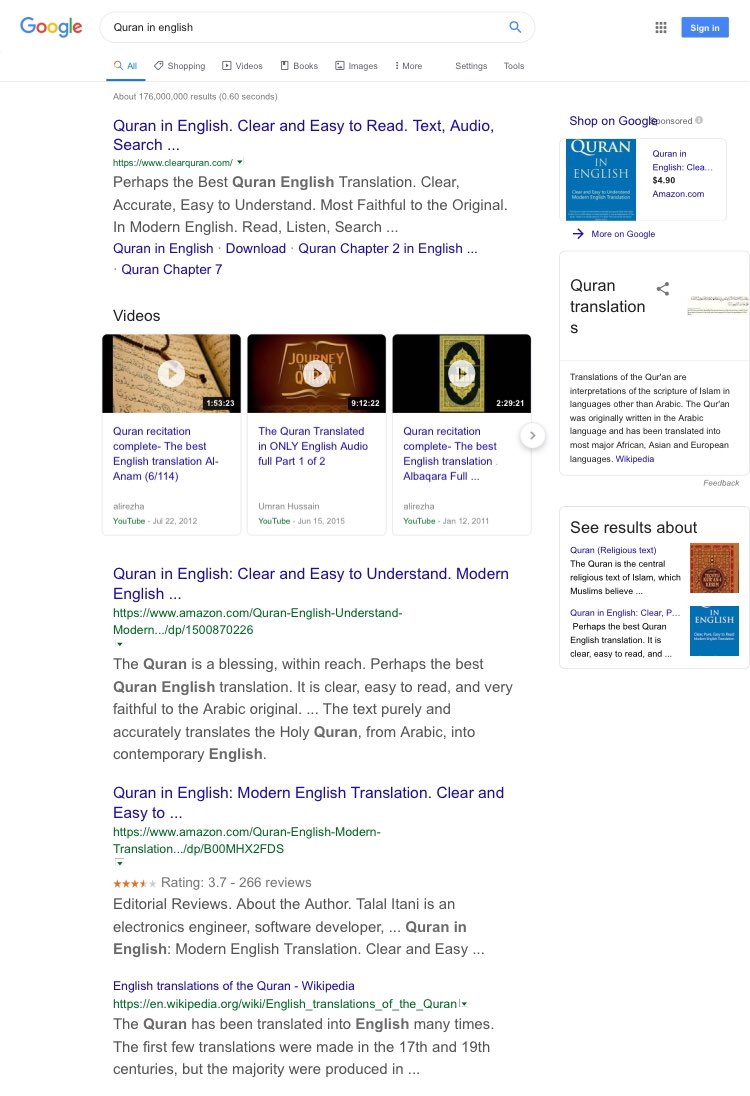
Task: Open the Google apps grid icon
Action: [x=661, y=27]
